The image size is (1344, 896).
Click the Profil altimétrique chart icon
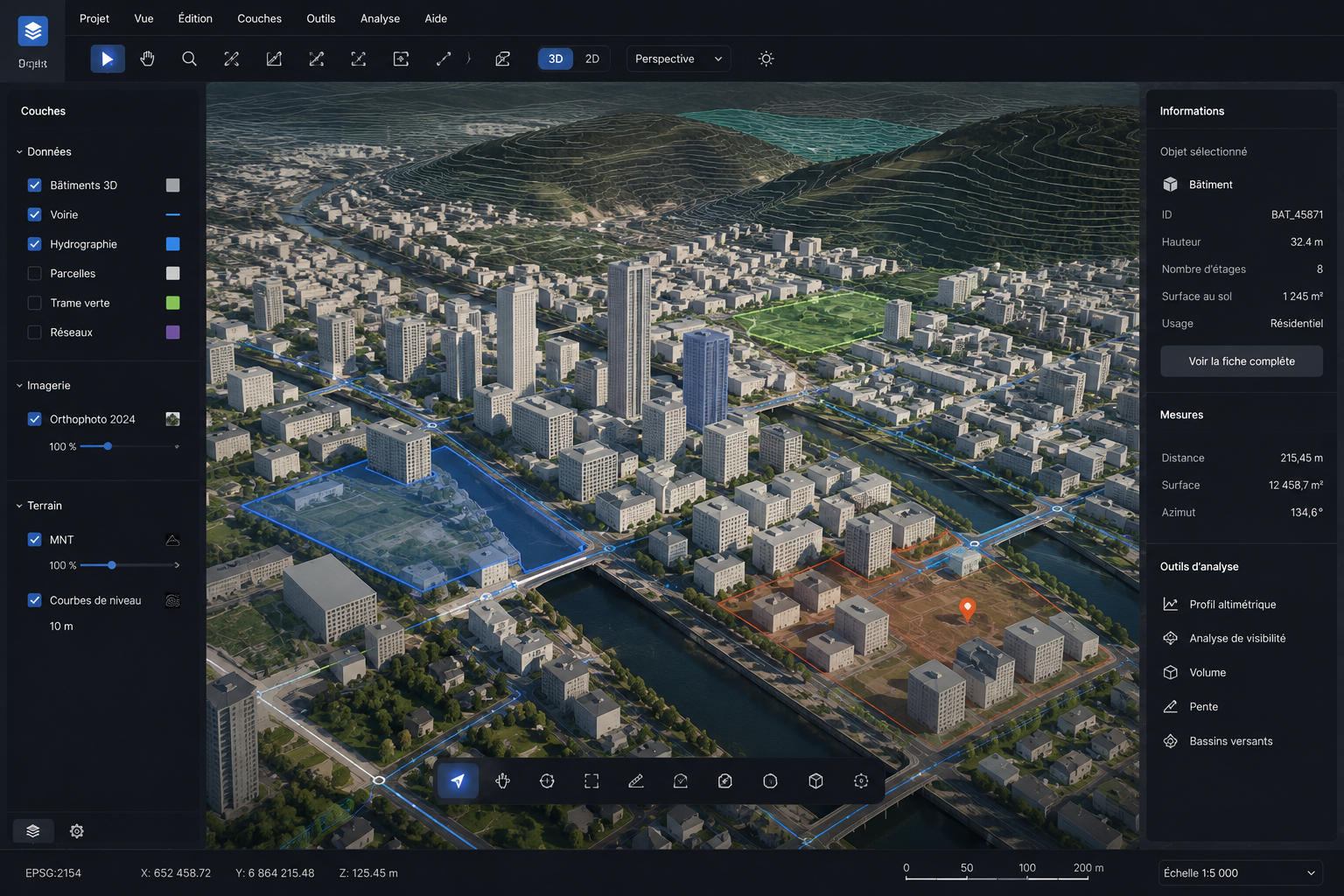(x=1170, y=604)
